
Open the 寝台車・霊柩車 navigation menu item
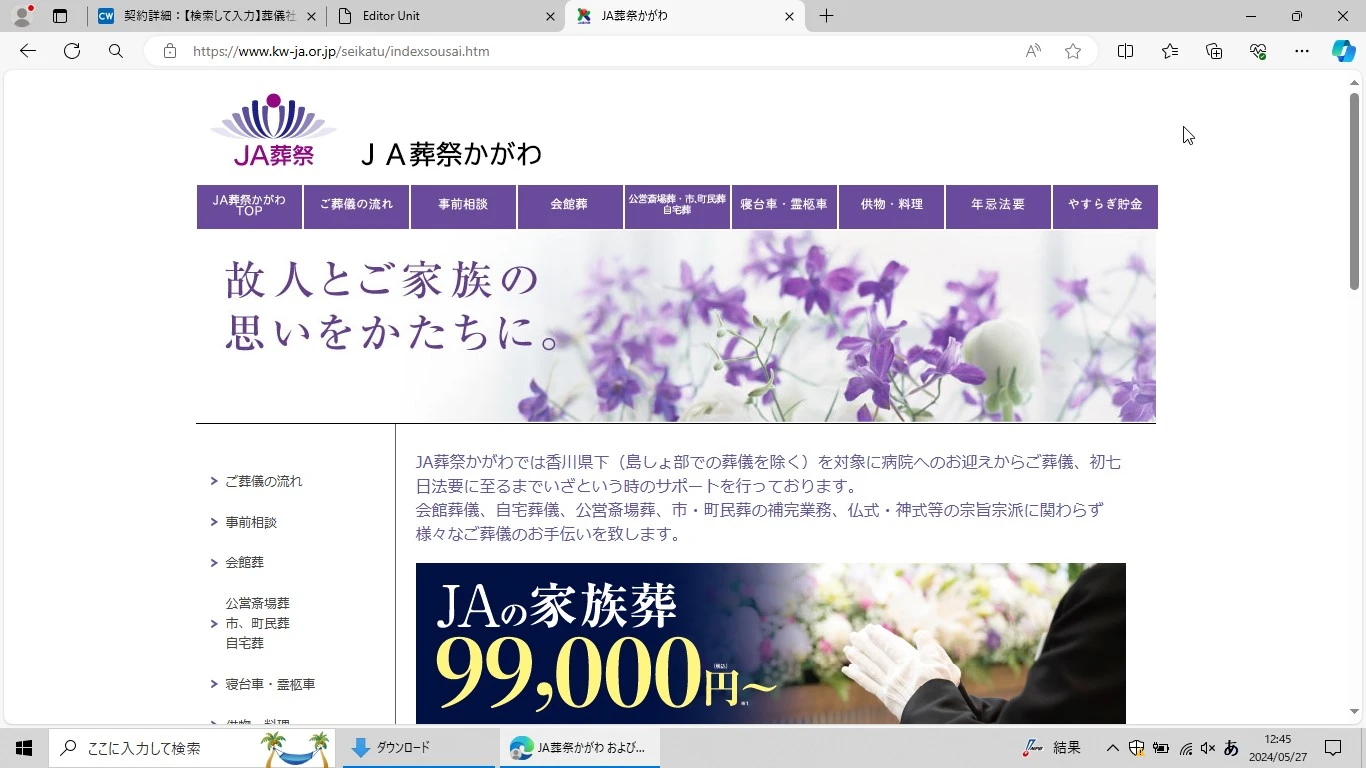click(x=784, y=205)
